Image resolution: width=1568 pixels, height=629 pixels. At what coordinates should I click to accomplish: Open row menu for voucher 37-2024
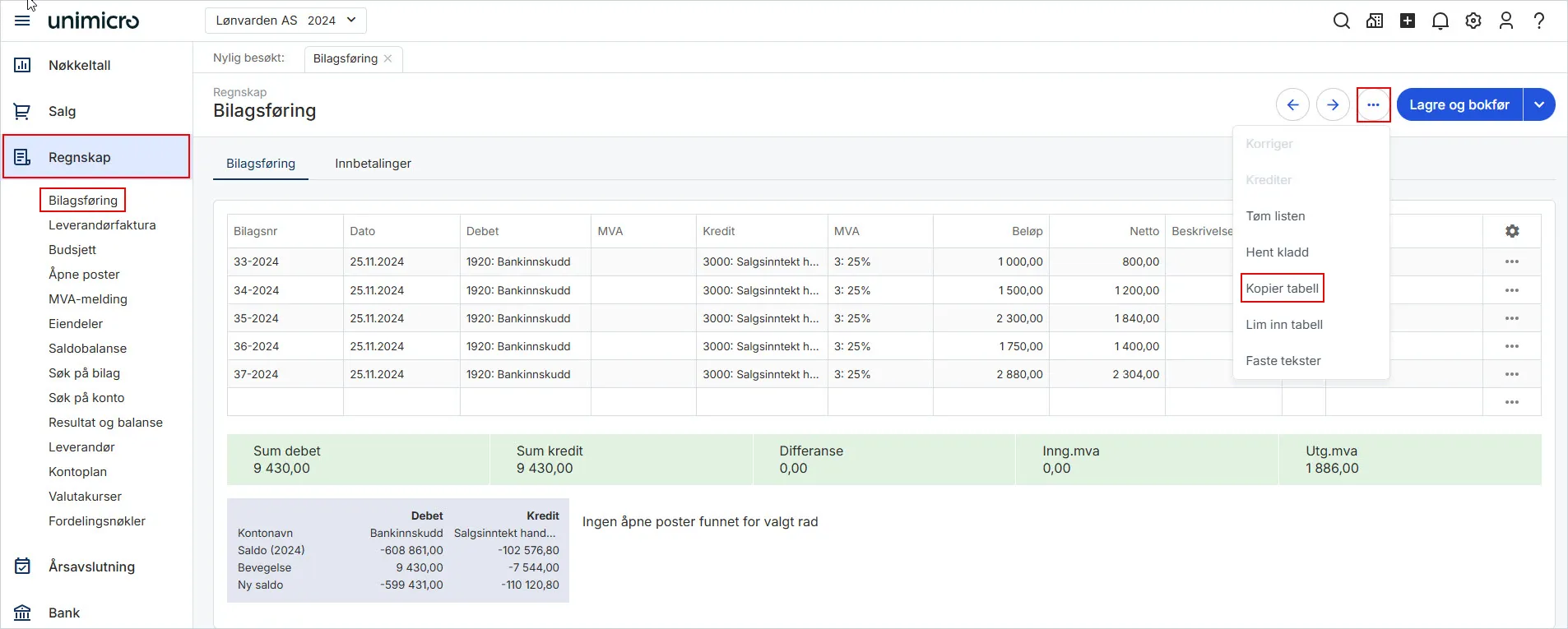1512,374
